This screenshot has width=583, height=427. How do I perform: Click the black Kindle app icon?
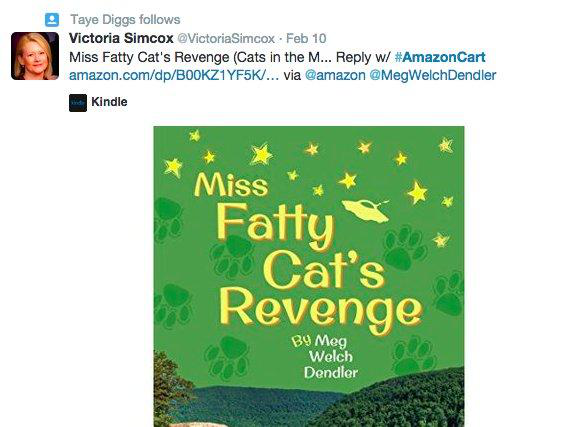(x=78, y=103)
